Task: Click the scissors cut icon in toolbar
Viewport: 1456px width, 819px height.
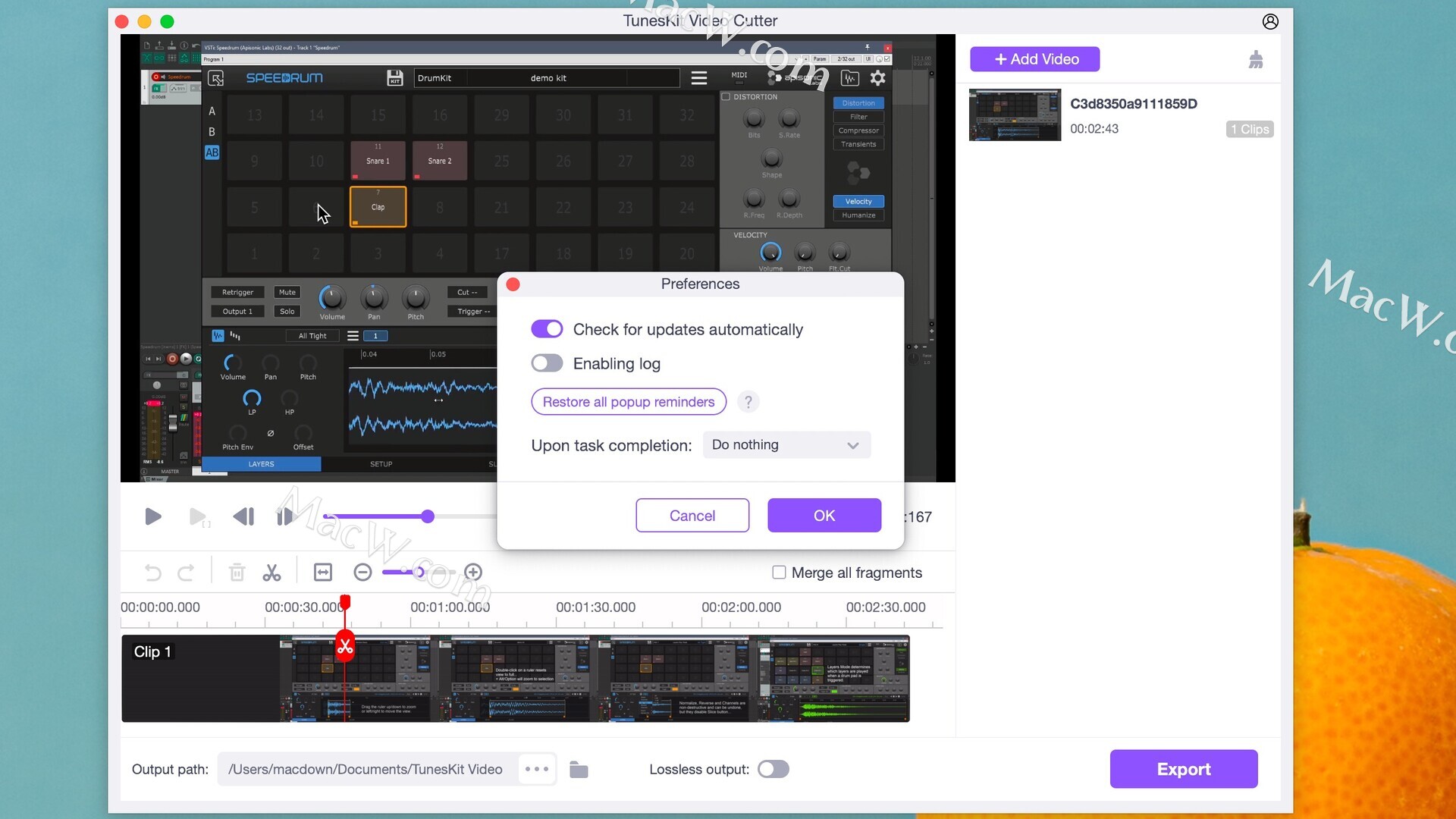Action: pyautogui.click(x=271, y=573)
